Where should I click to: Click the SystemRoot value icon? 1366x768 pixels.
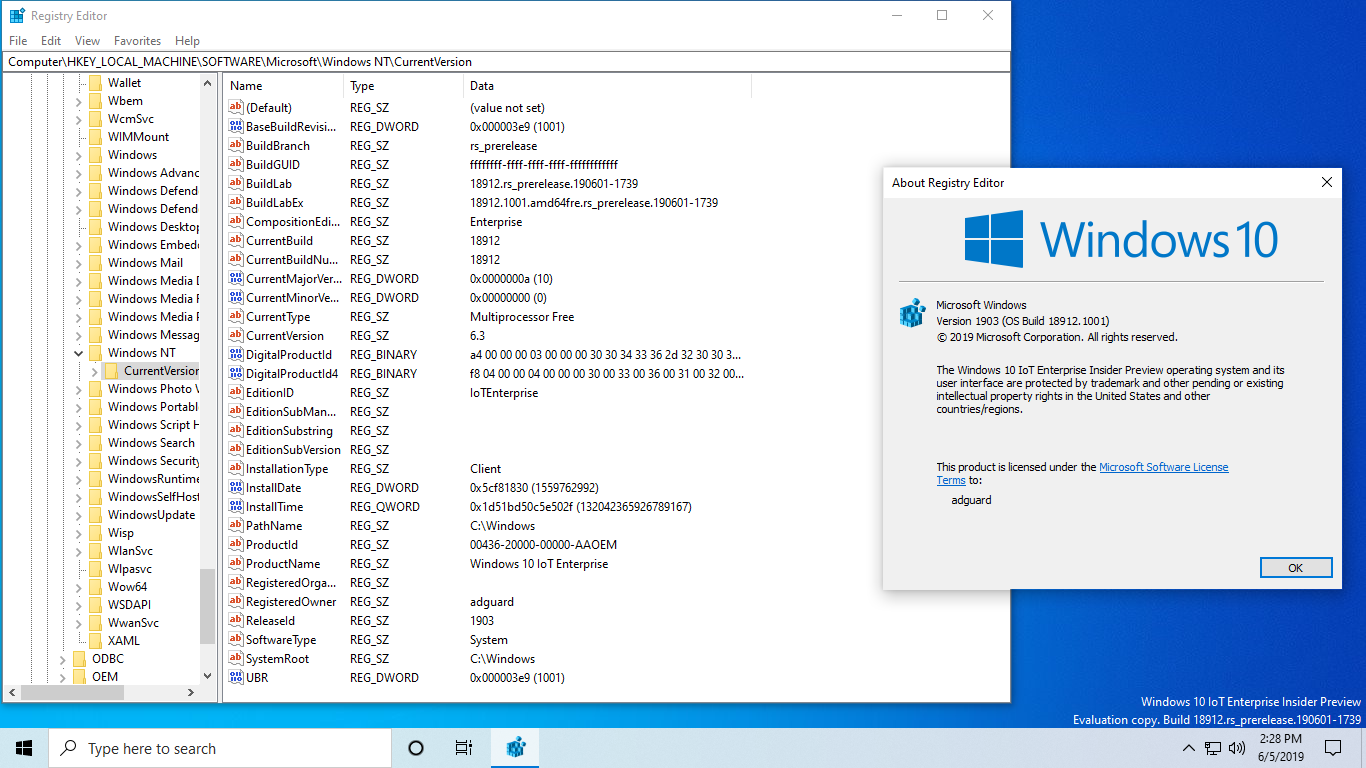236,659
